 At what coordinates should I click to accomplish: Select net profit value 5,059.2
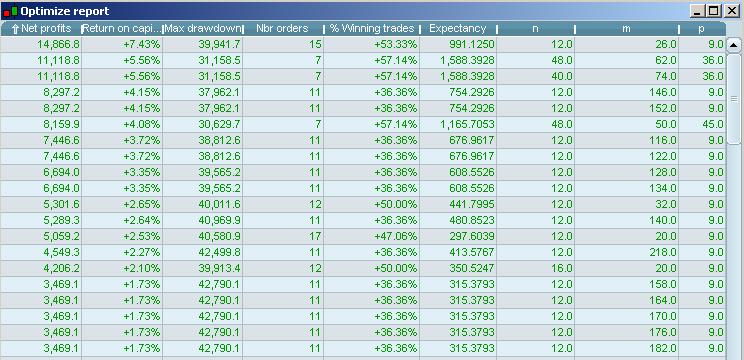pyautogui.click(x=61, y=236)
